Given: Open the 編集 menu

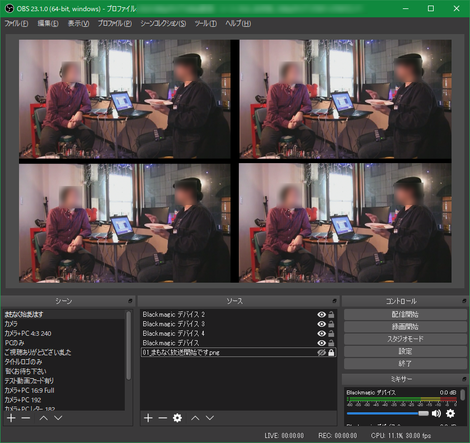Looking at the screenshot, I should pyautogui.click(x=48, y=23).
